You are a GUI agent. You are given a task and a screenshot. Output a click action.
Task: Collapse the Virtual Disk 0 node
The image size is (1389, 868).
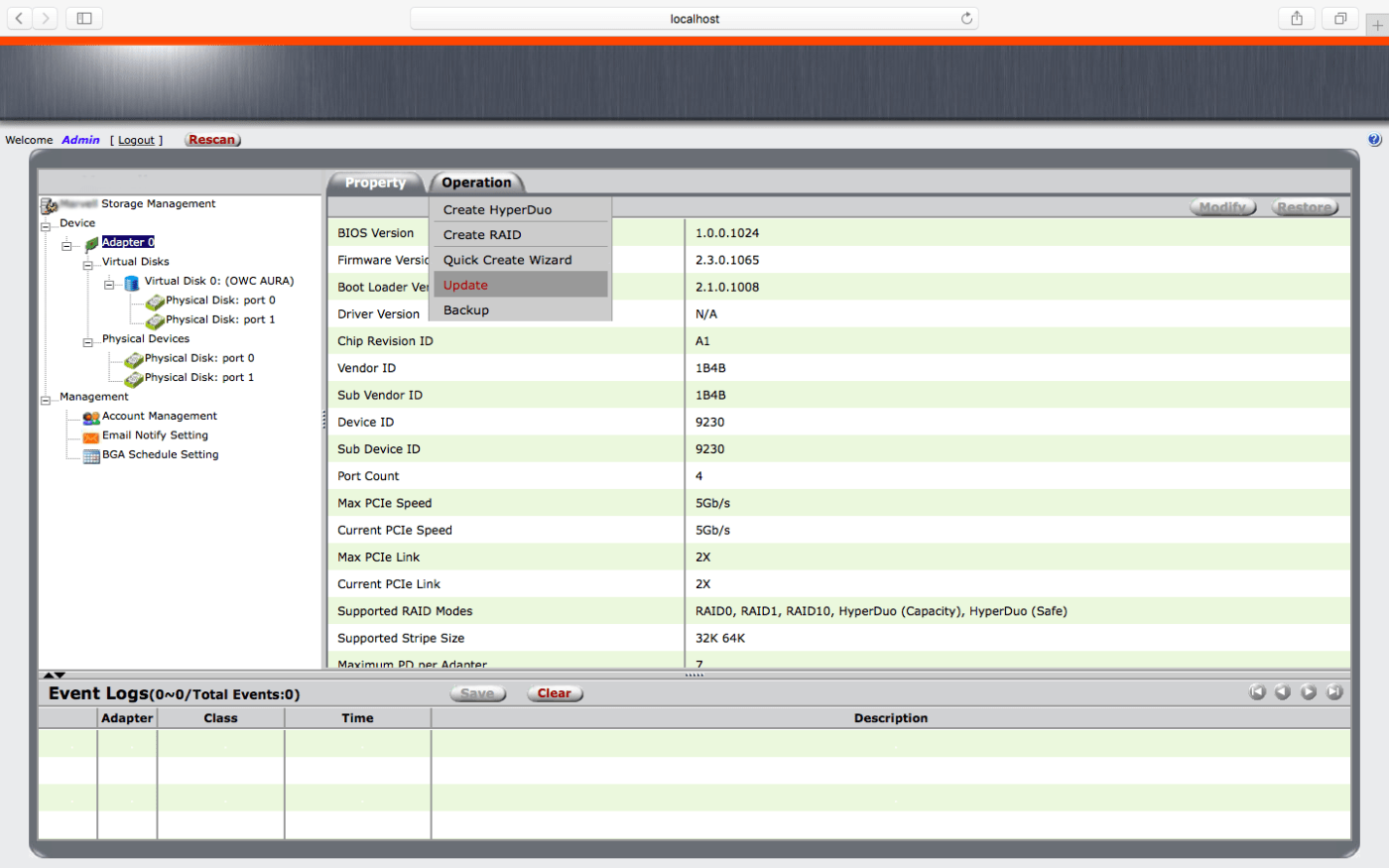coord(109,285)
